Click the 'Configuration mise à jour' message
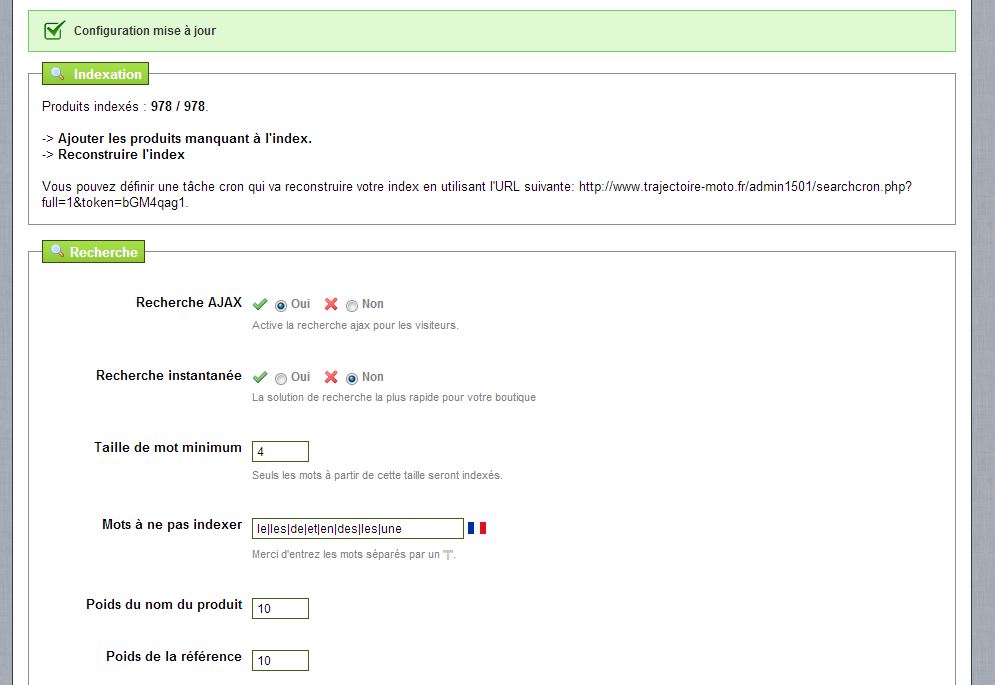The height and width of the screenshot is (685, 995). pyautogui.click(x=145, y=30)
